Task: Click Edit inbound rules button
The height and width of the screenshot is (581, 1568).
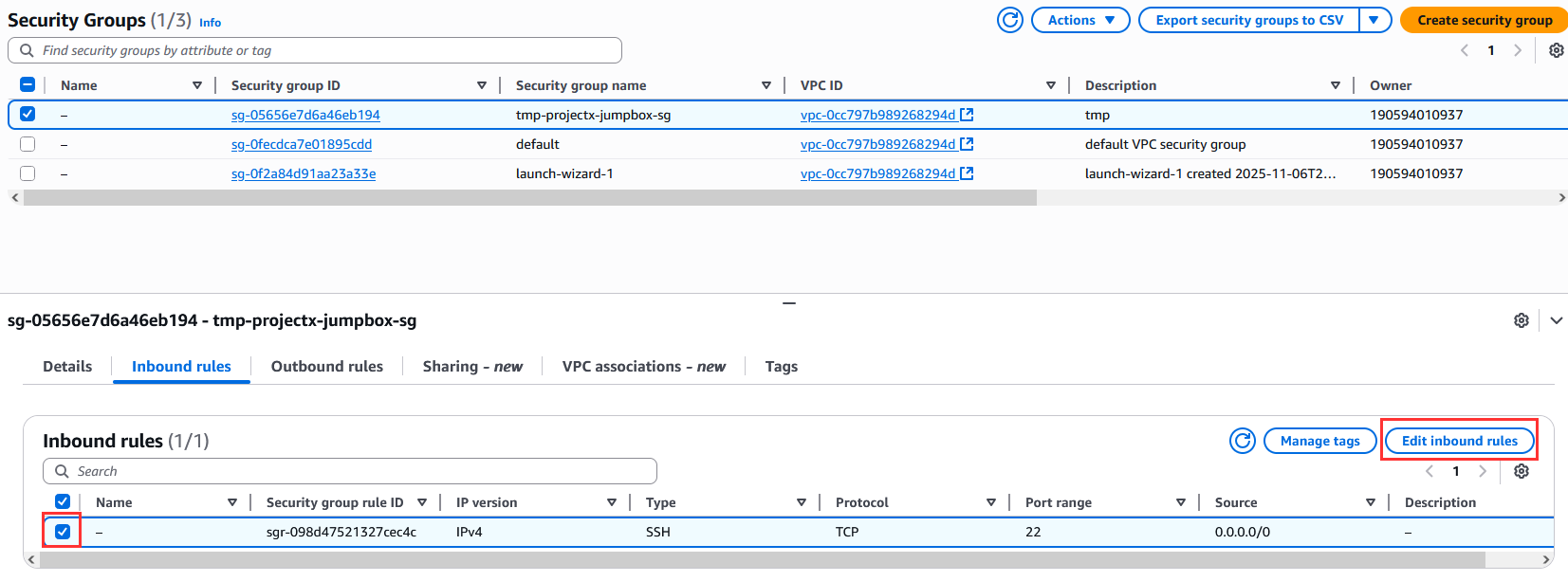Action: (1459, 441)
